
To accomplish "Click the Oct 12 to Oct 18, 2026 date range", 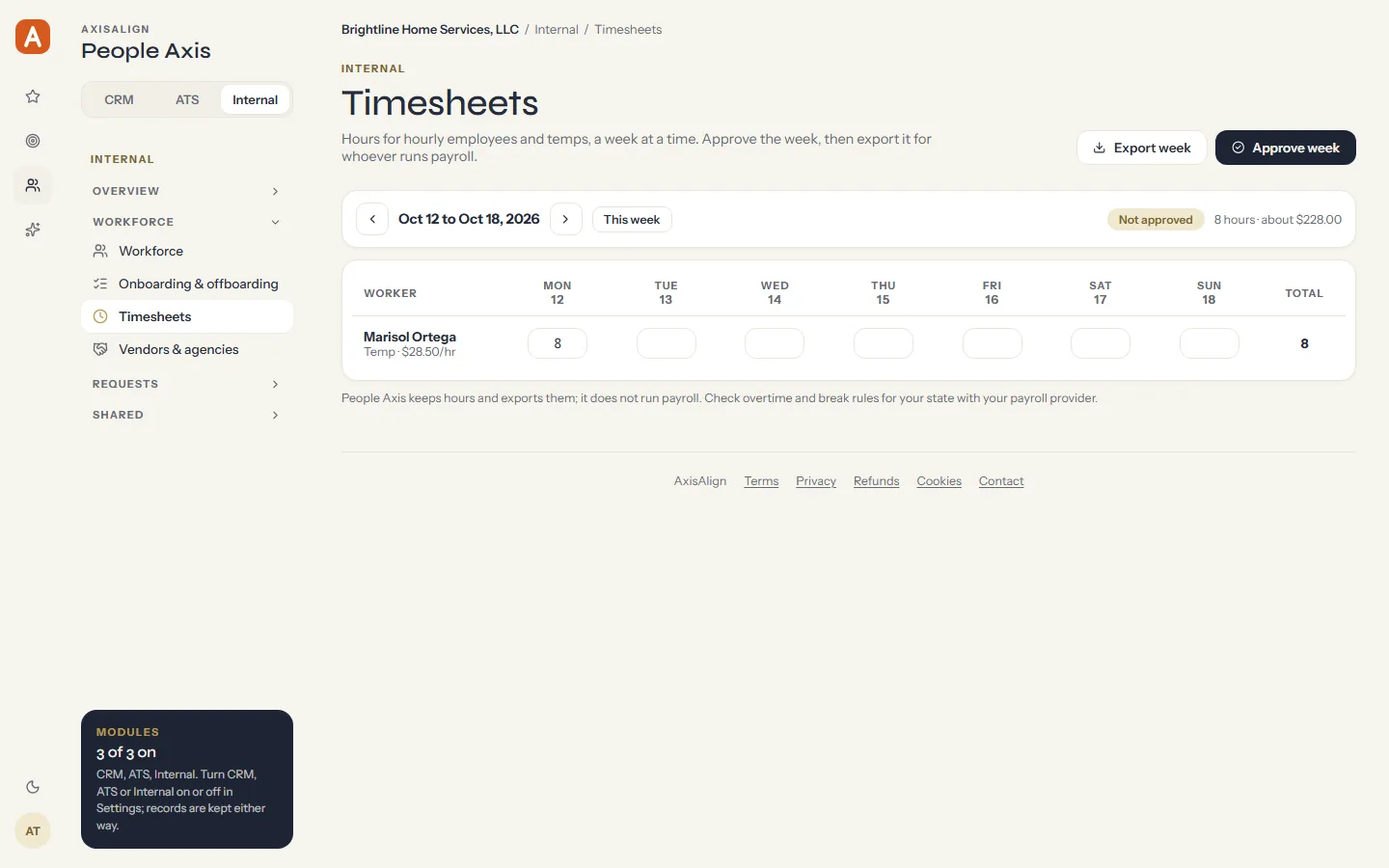I will click(469, 219).
